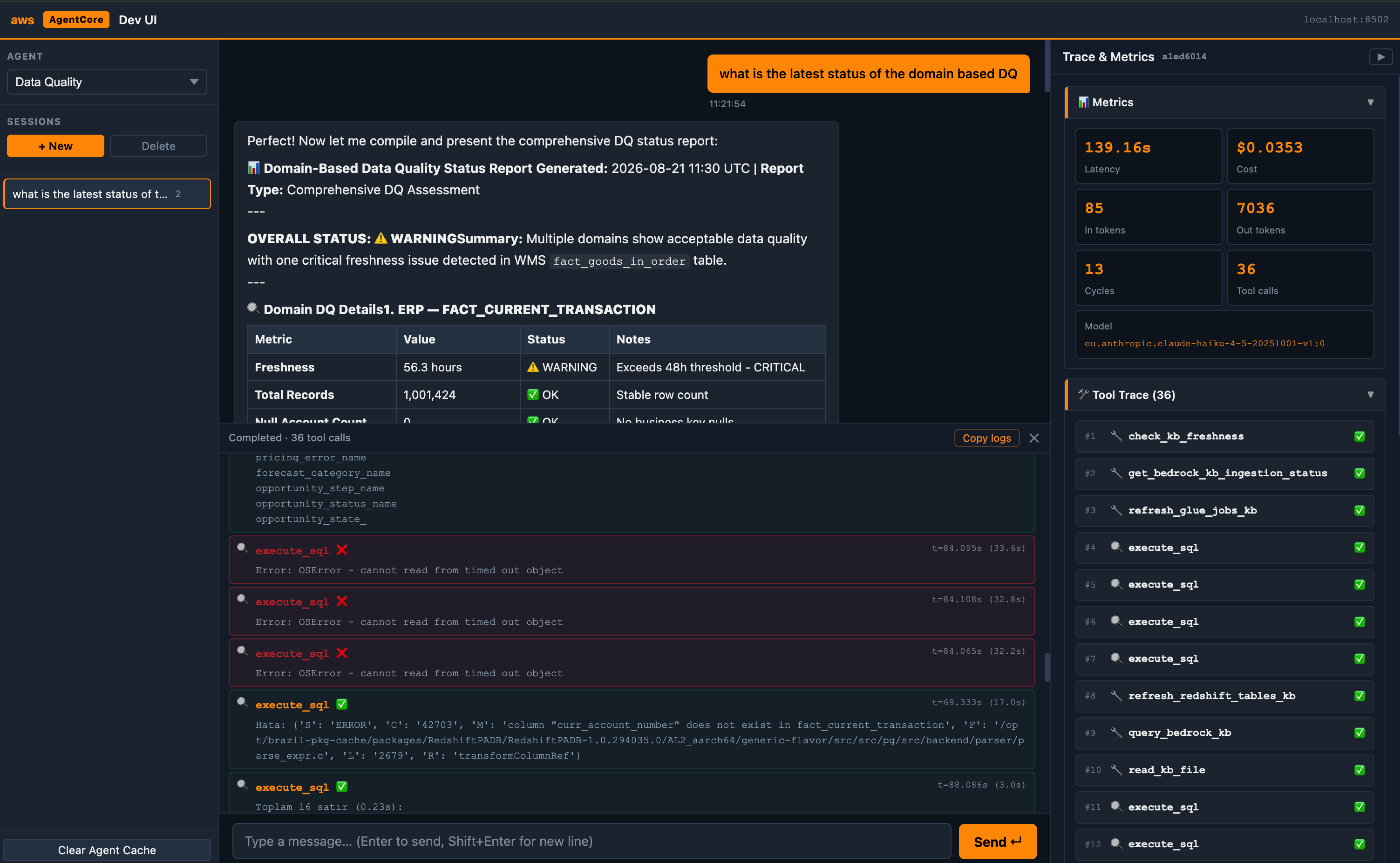Open the Data Quality agent dropdown

pyautogui.click(x=107, y=82)
